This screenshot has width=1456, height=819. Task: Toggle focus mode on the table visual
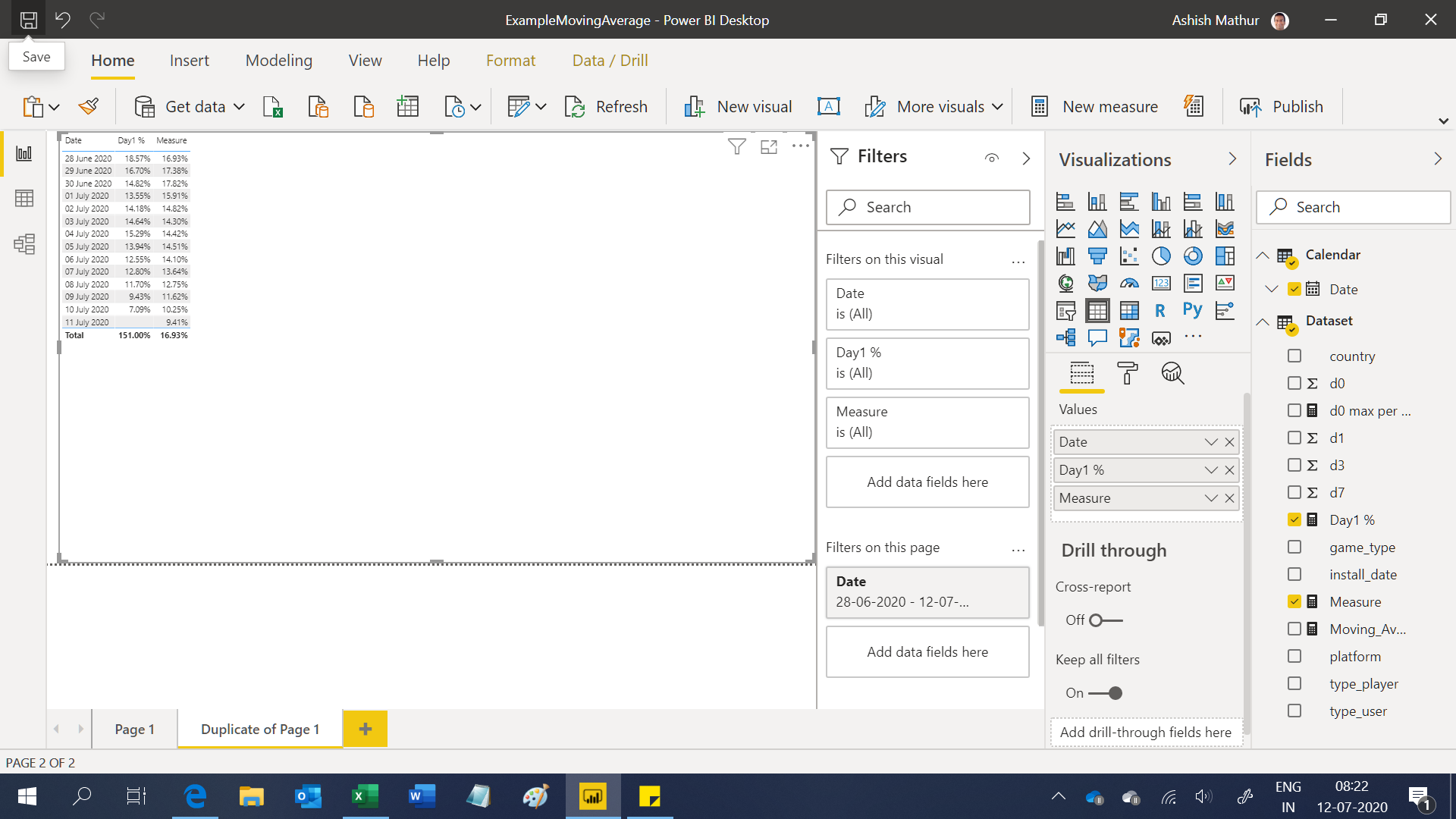coord(769,147)
